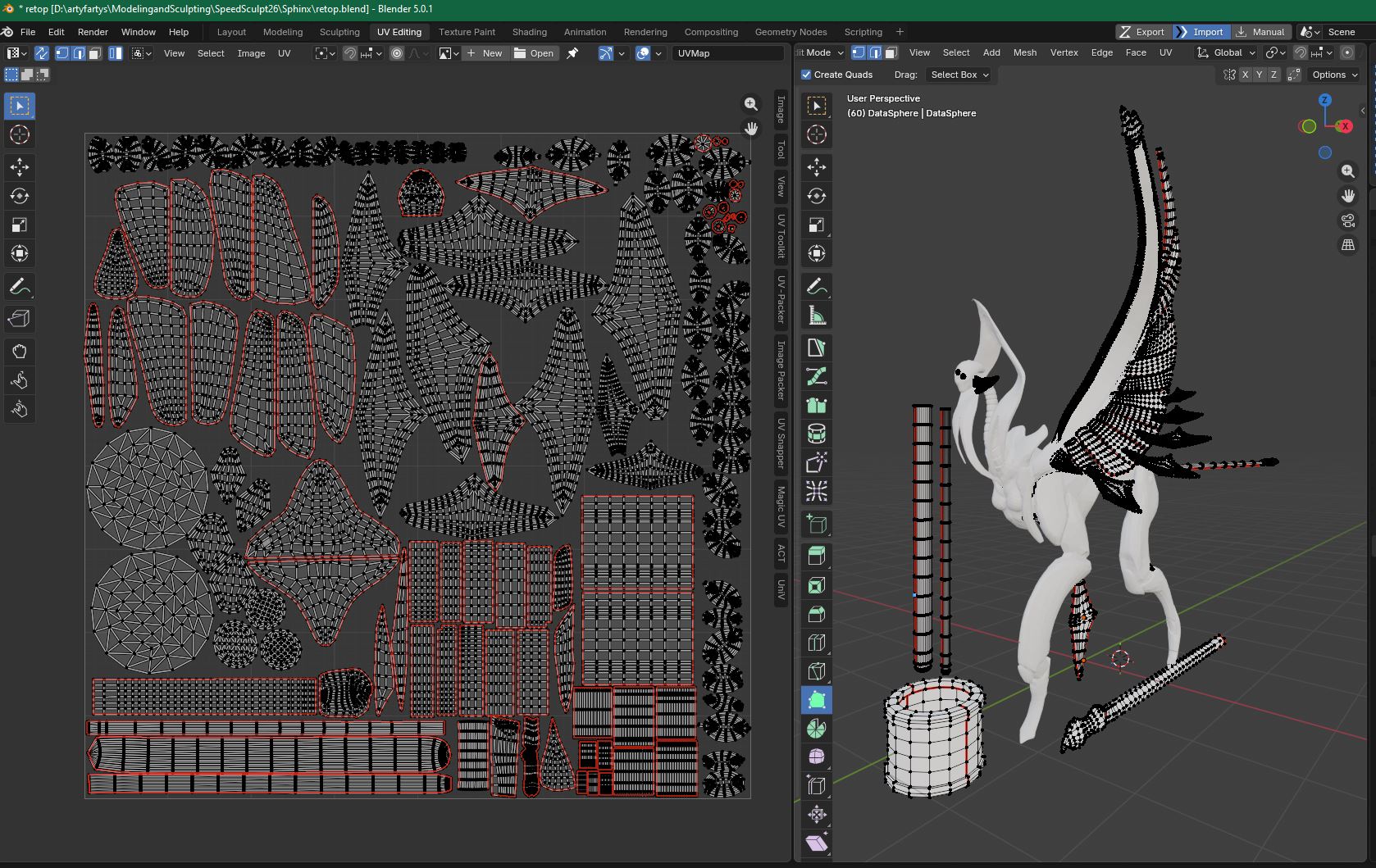
Task: Expand the Global transform orientation dropdown
Action: click(x=1227, y=52)
